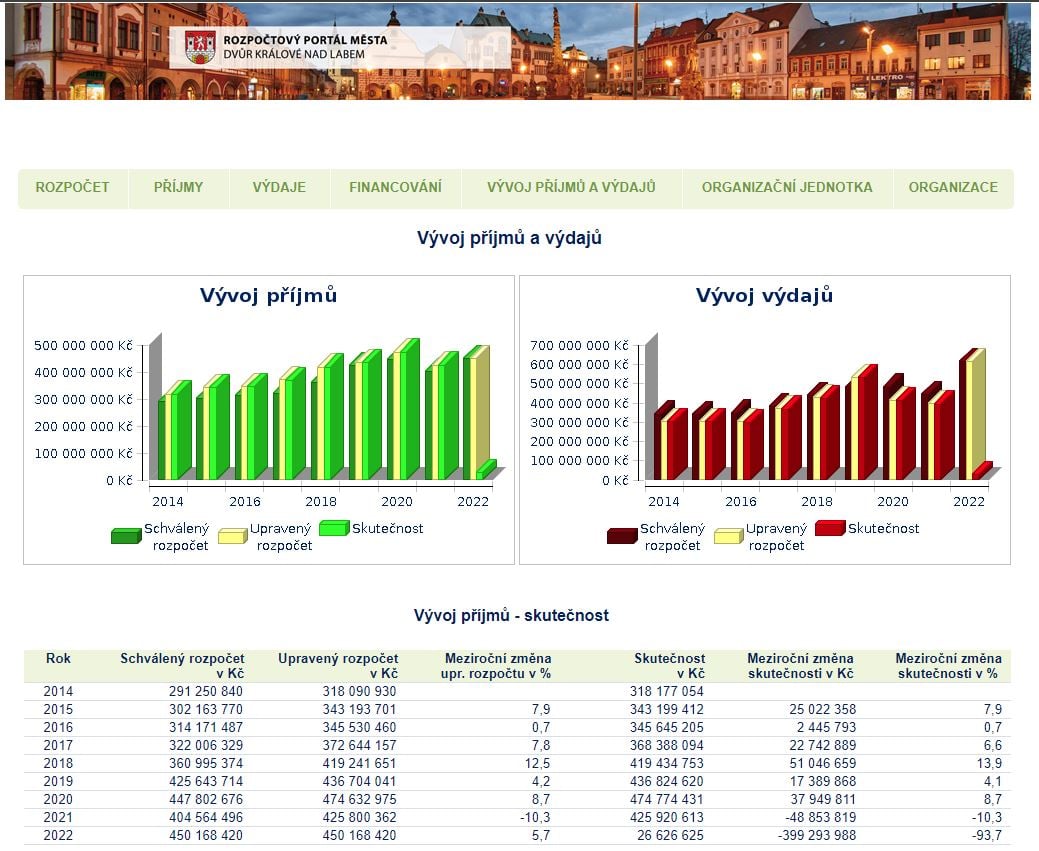Click yellow Upravený rozpočet legend icon in příjmů chart

coord(232,536)
